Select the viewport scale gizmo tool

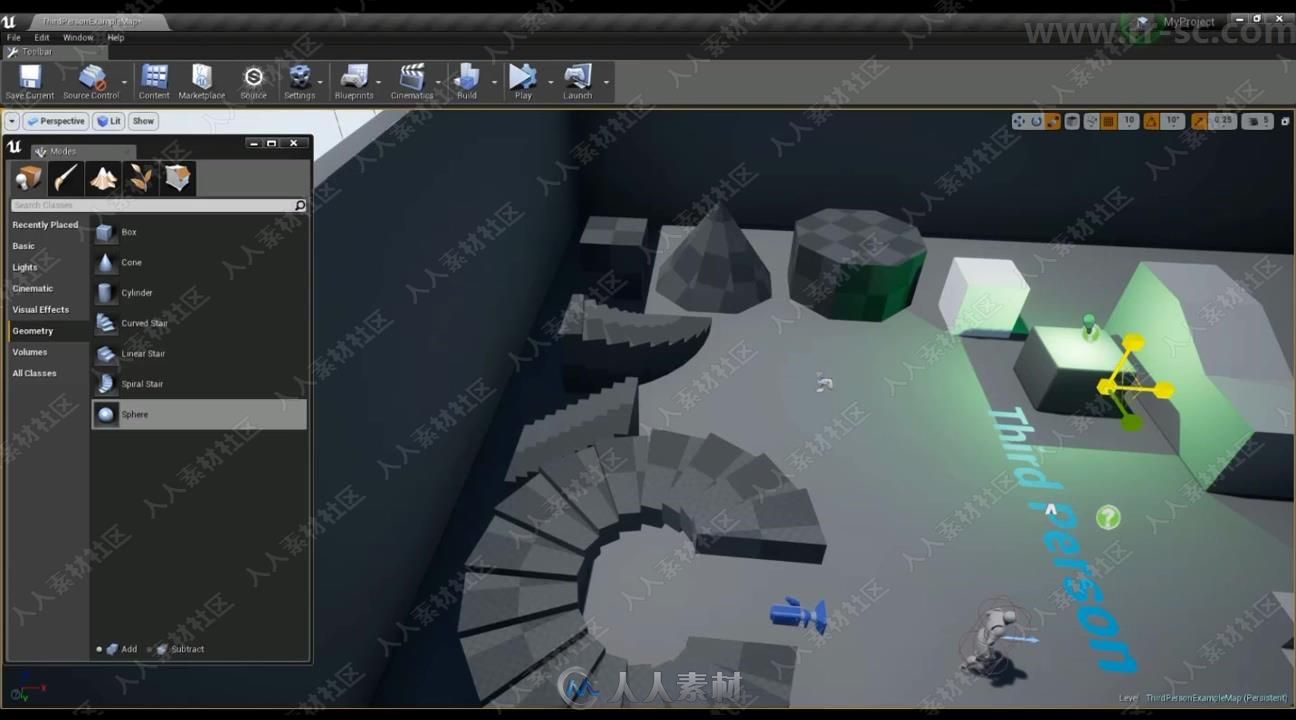click(1052, 121)
